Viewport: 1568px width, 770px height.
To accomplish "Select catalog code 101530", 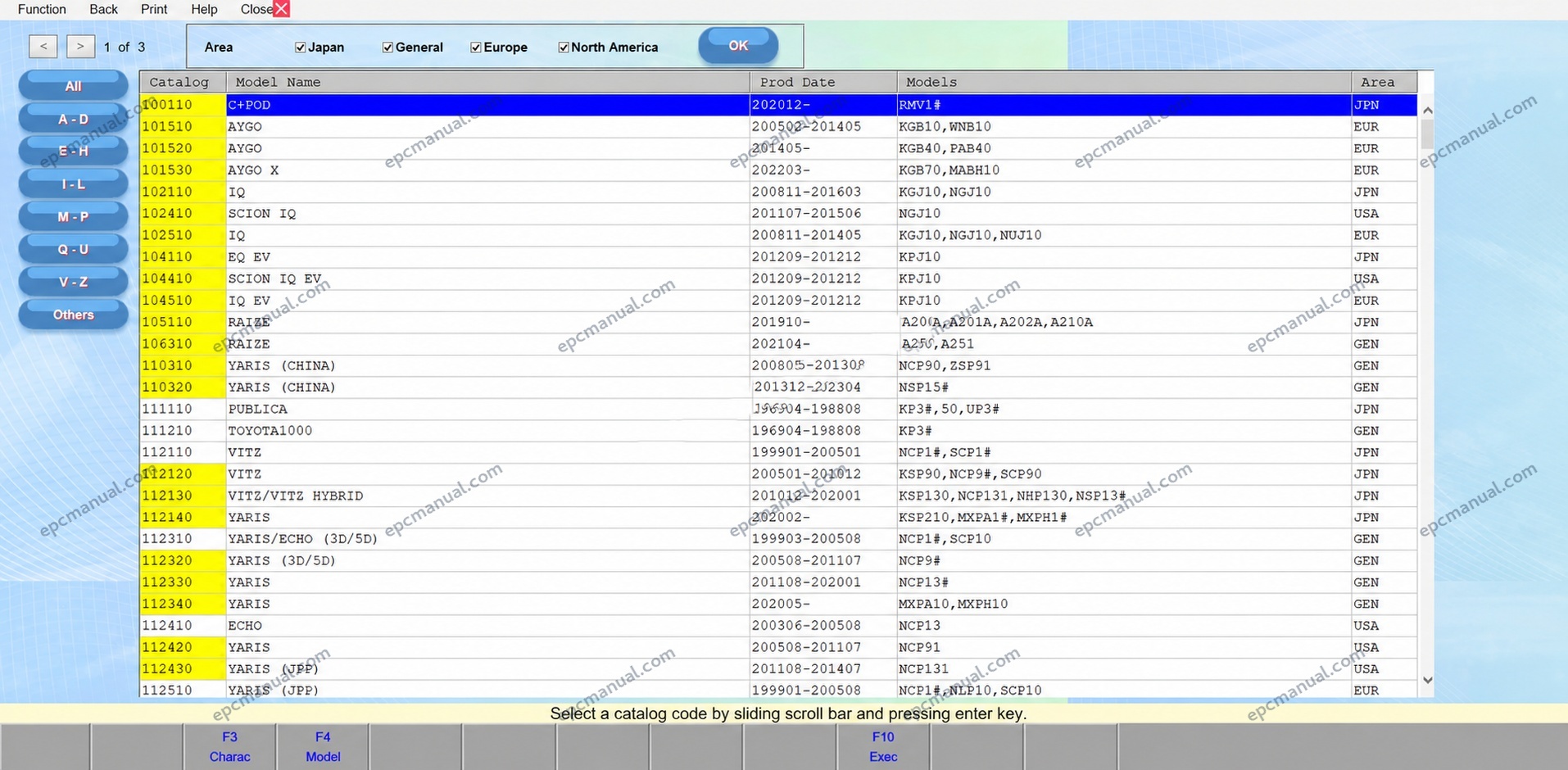I will pyautogui.click(x=167, y=170).
